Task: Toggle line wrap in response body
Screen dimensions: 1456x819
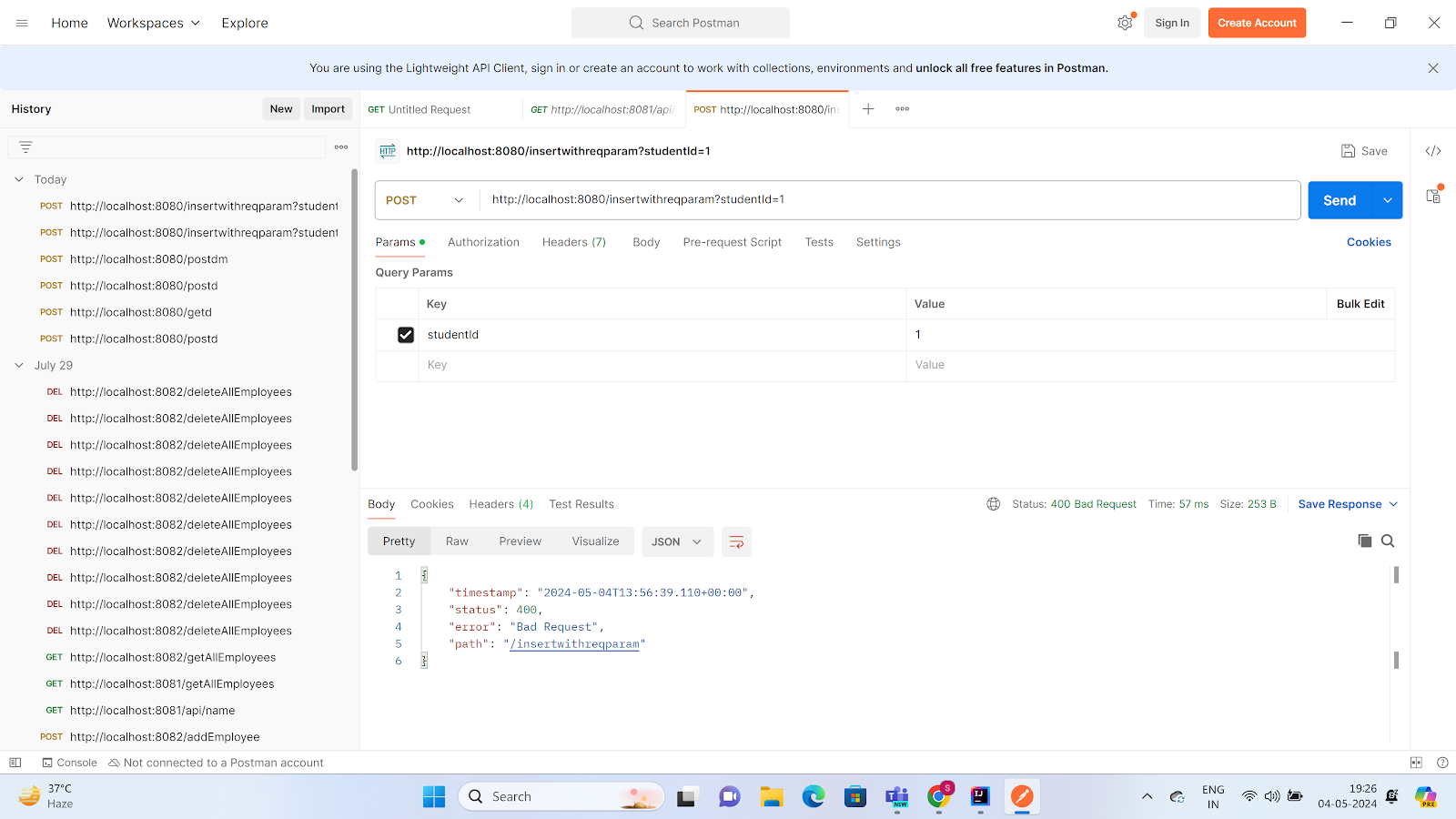Action: tap(736, 541)
